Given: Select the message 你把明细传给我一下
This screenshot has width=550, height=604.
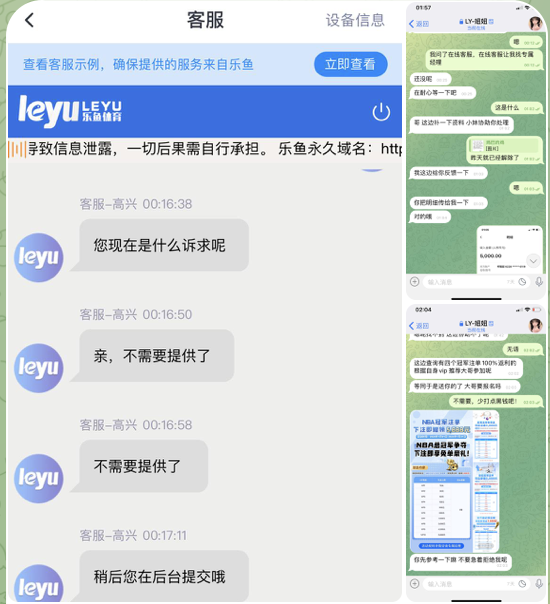Looking at the screenshot, I should 448,203.
